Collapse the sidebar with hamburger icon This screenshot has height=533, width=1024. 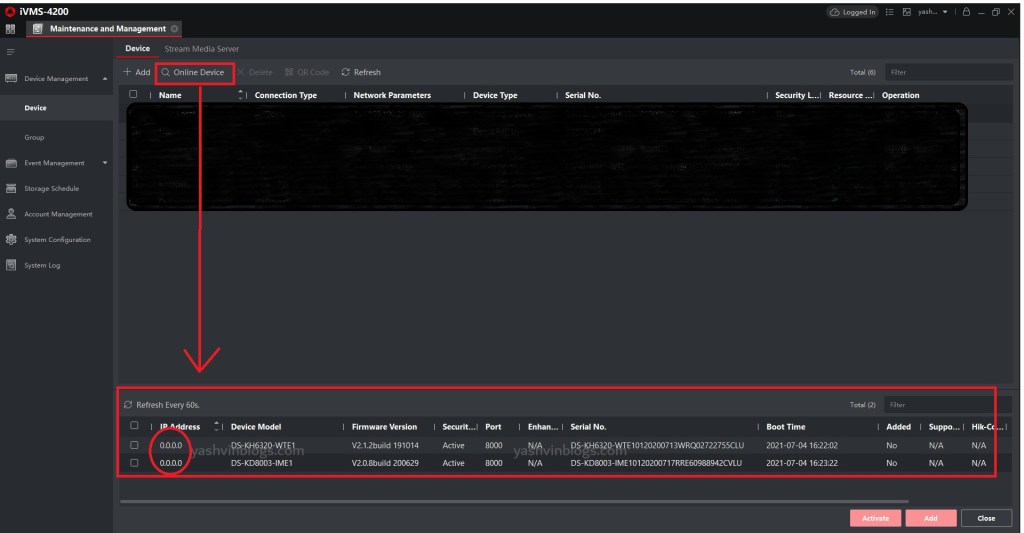click(10, 51)
